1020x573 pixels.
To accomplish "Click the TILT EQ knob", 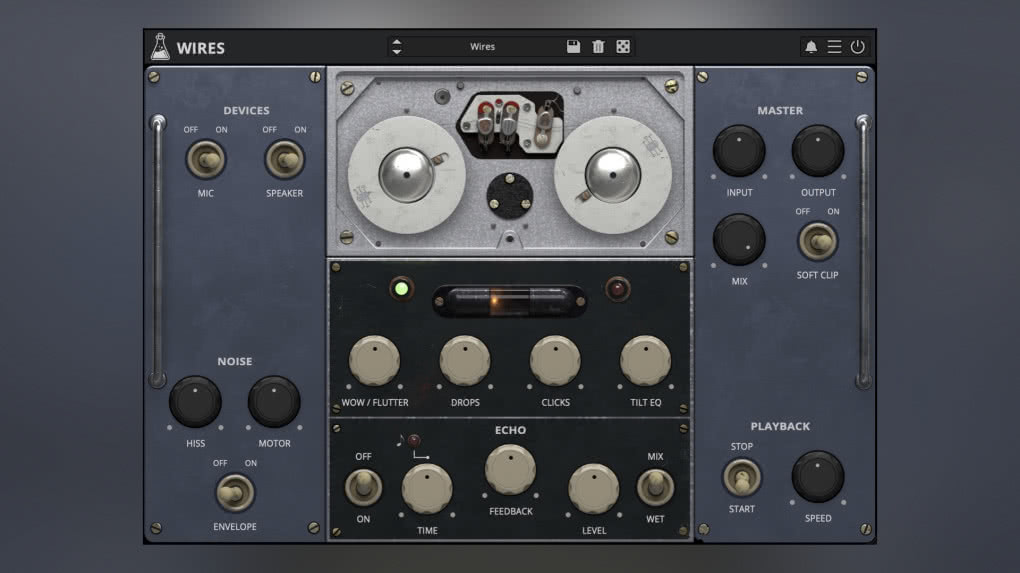I will 645,360.
